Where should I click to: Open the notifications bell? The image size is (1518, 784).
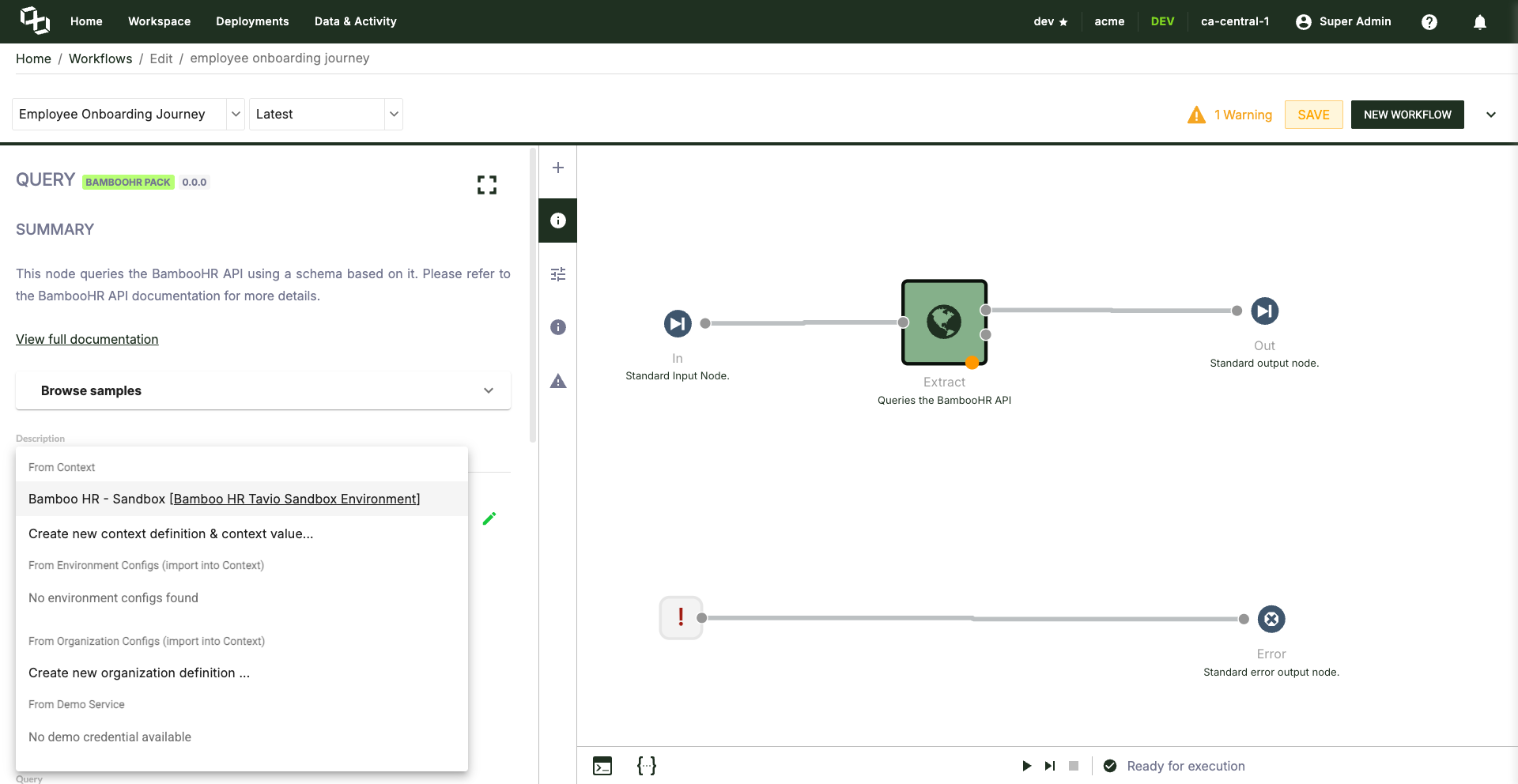click(x=1480, y=22)
